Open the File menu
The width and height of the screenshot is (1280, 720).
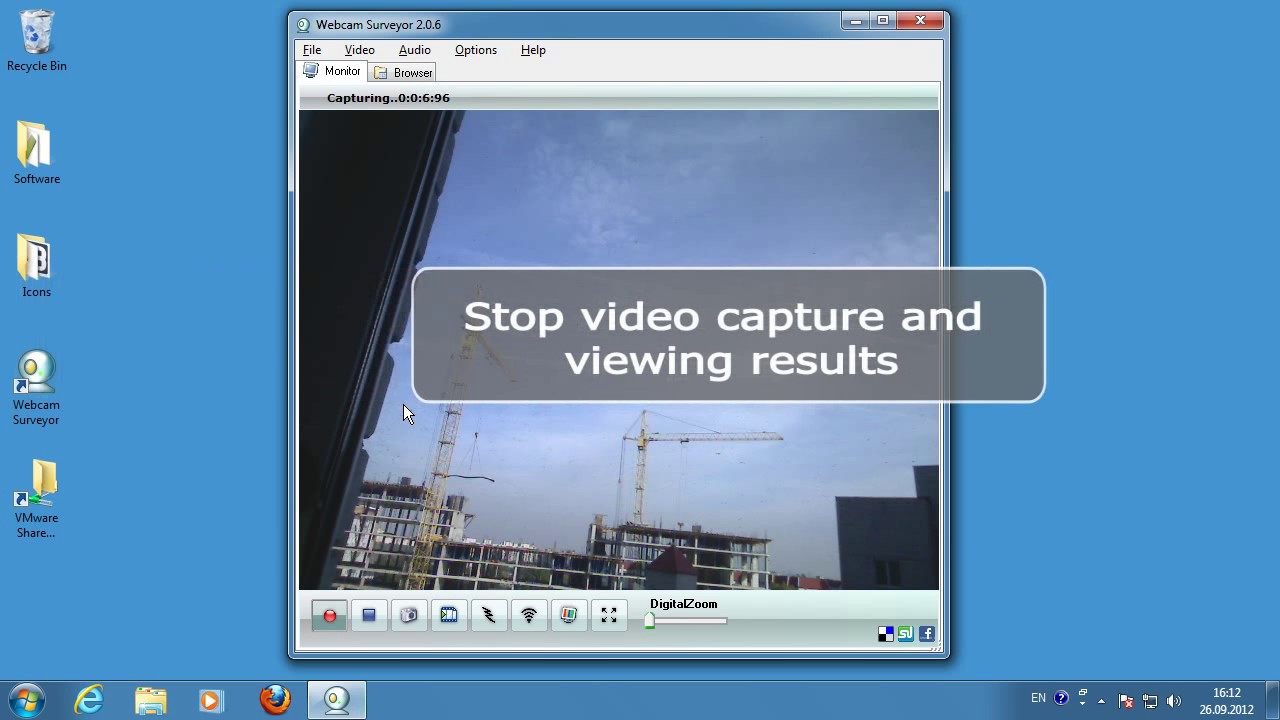click(x=312, y=50)
